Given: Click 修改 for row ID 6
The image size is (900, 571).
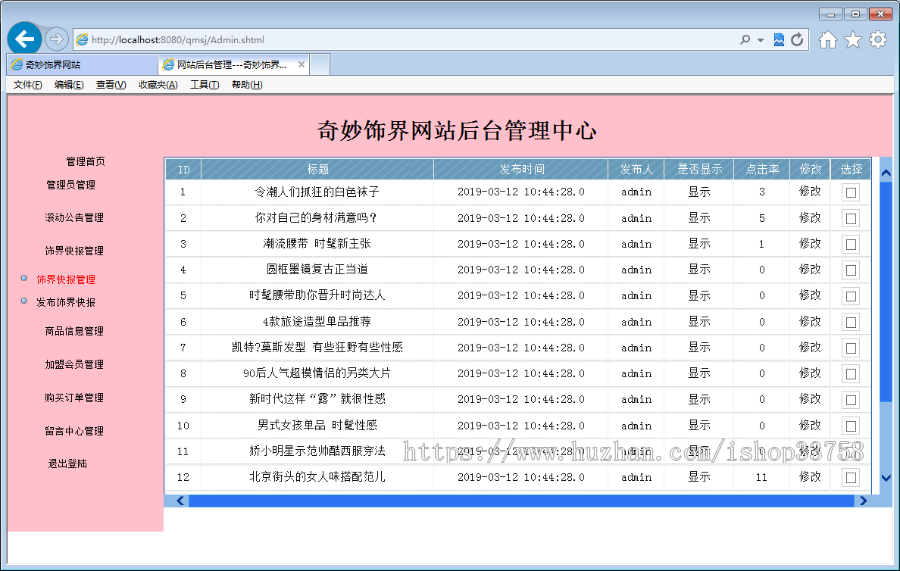Looking at the screenshot, I should [810, 322].
